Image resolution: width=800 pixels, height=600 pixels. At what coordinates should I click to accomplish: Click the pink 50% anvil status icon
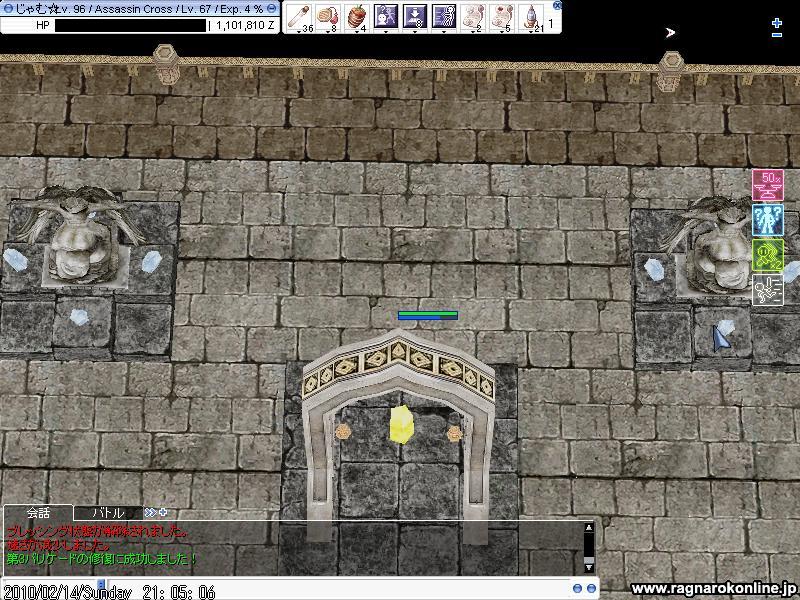coord(768,185)
